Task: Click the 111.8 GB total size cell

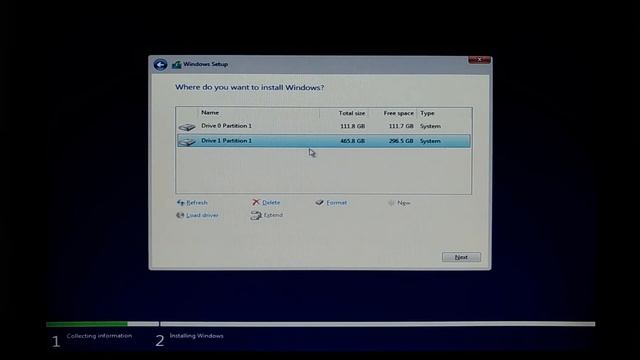Action: point(353,126)
